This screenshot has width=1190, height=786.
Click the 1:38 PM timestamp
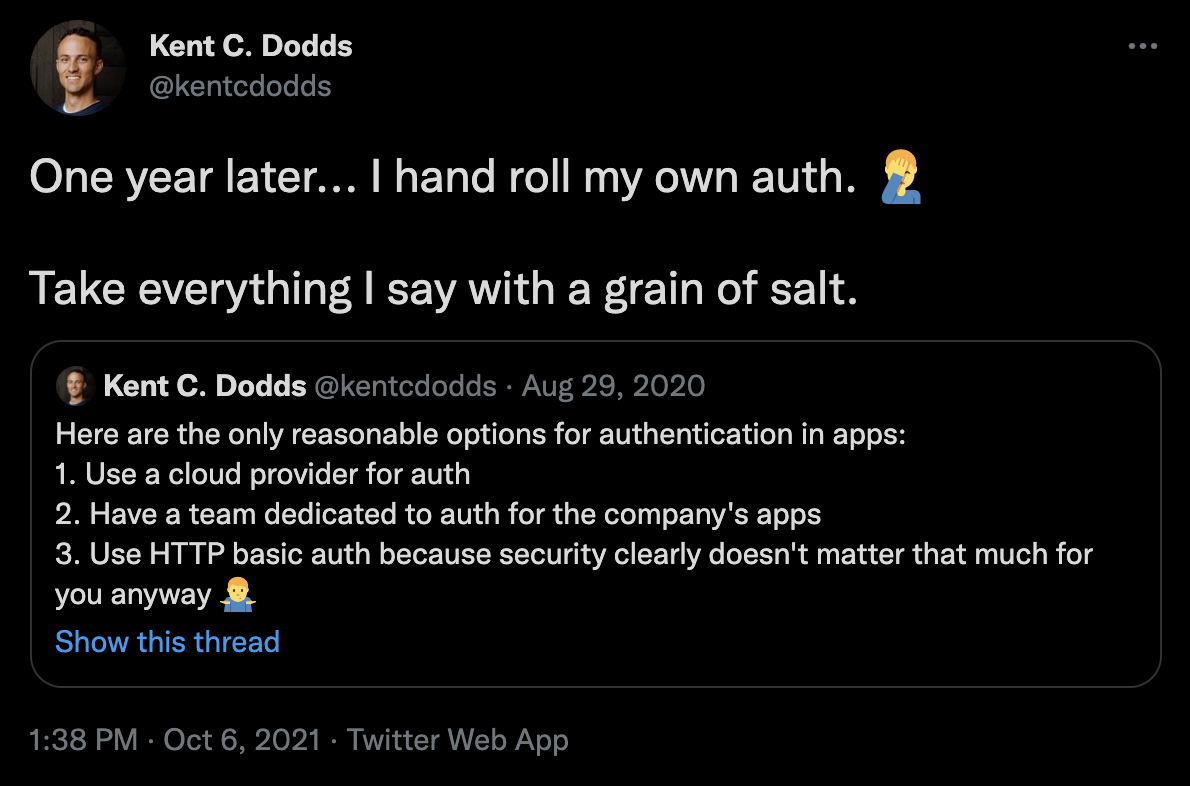[84, 740]
